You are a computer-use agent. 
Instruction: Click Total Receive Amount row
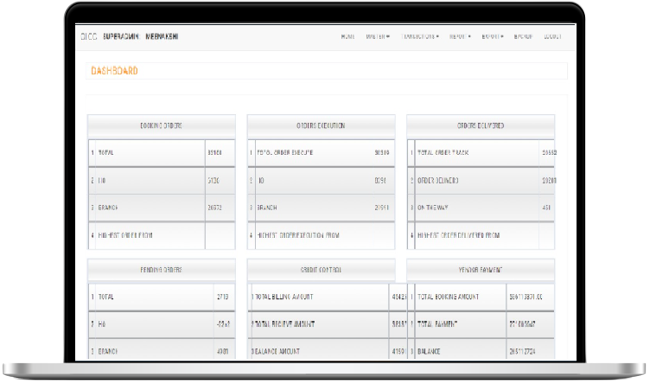327,324
